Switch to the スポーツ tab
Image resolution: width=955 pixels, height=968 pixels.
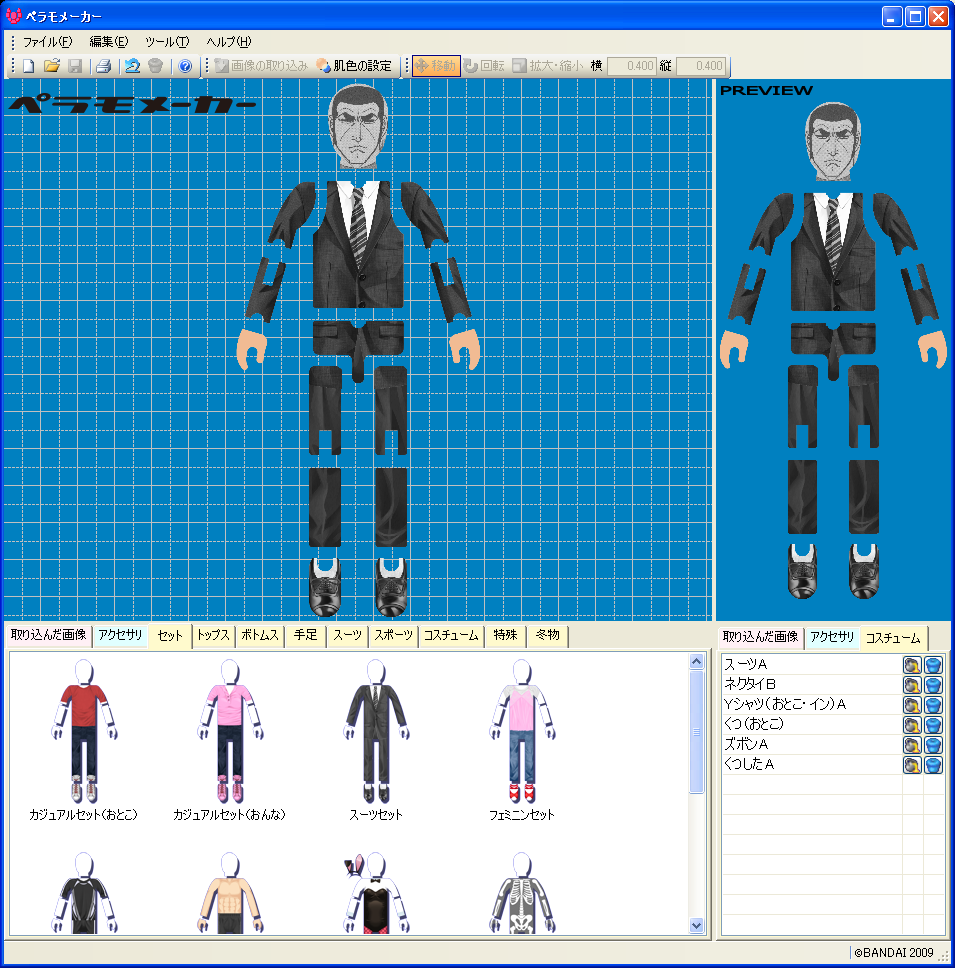coord(394,635)
